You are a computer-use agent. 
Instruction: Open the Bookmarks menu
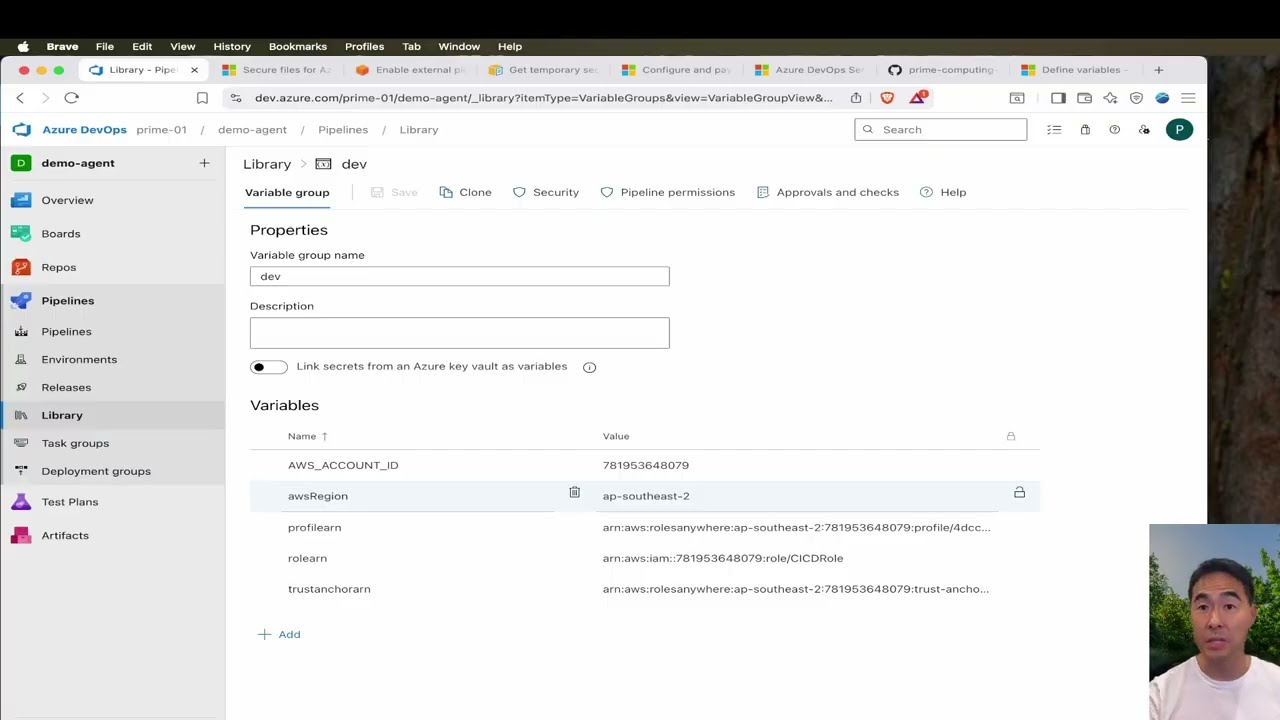coord(297,47)
